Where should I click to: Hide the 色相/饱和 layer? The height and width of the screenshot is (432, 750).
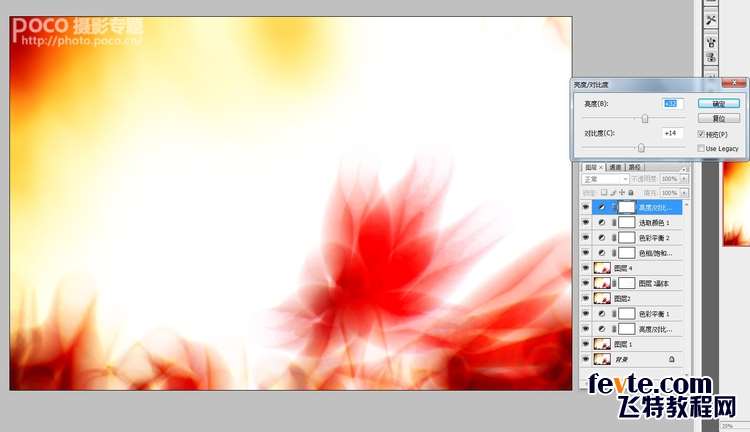pos(585,253)
